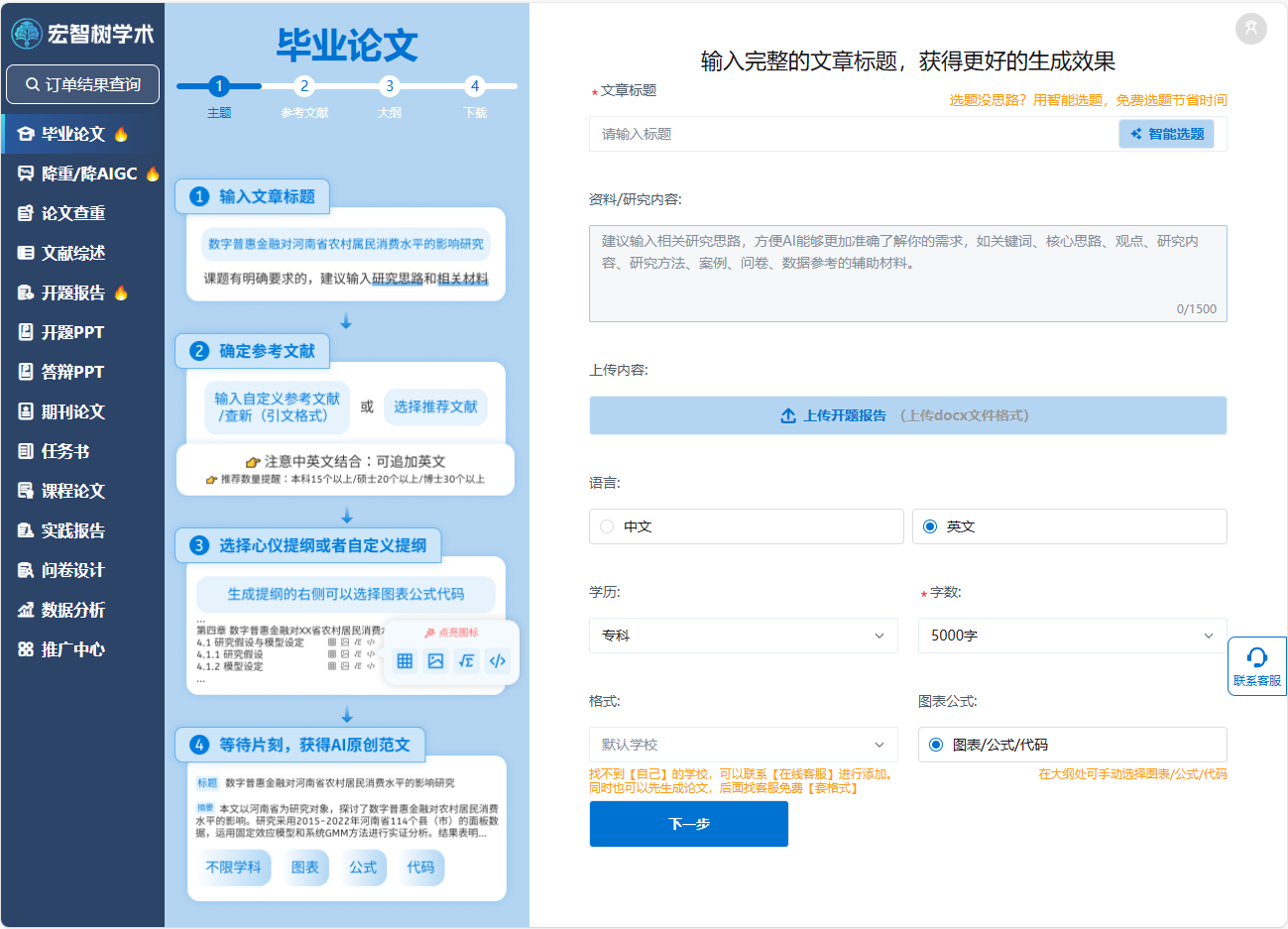Click the 下一步 next step button
This screenshot has width=1288, height=929.
point(688,824)
